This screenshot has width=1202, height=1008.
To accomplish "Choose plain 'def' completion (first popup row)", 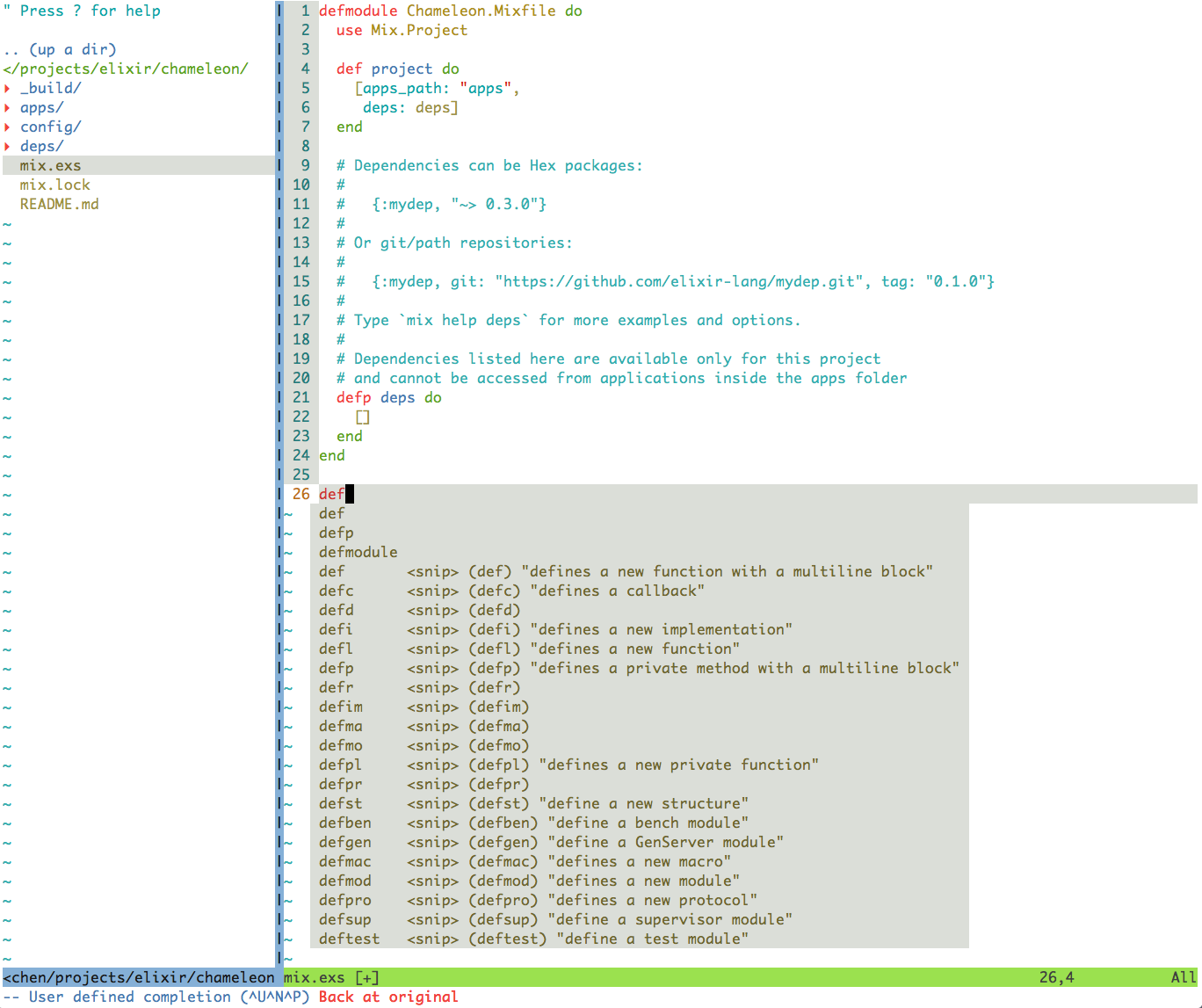I will coord(640,513).
